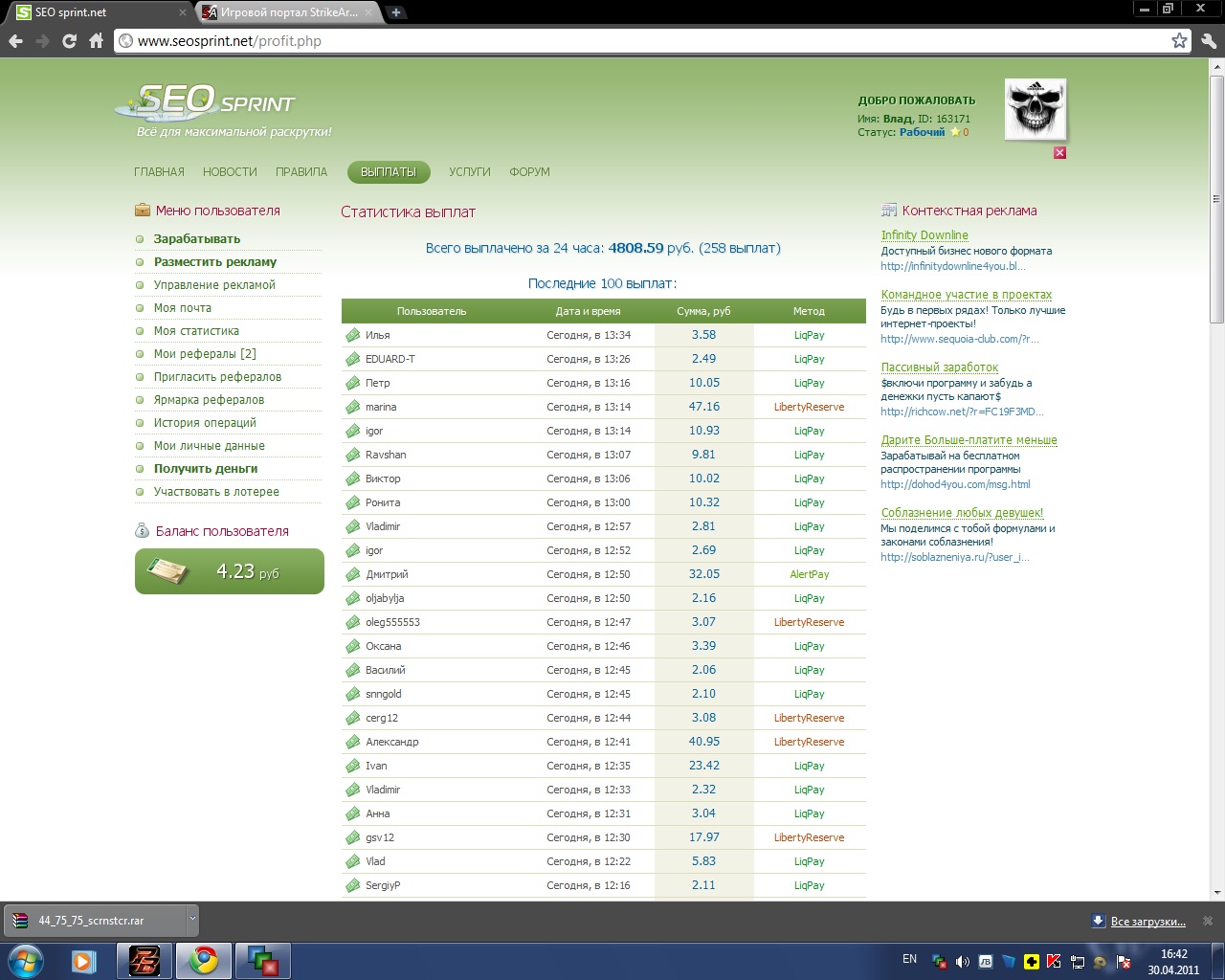Click the EN language indicator
This screenshot has width=1225, height=980.
909,959
